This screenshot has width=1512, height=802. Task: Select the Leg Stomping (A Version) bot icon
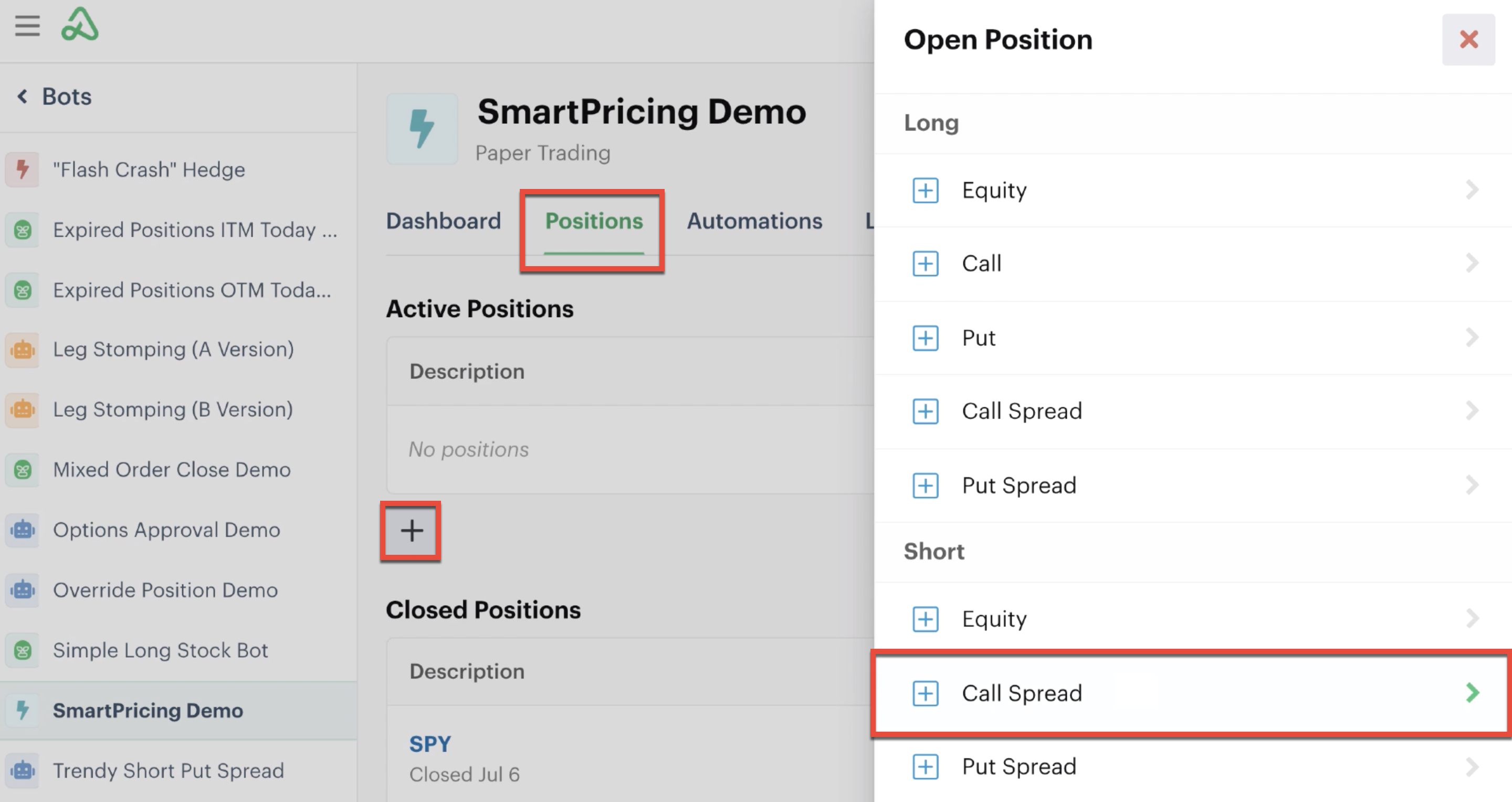click(22, 350)
